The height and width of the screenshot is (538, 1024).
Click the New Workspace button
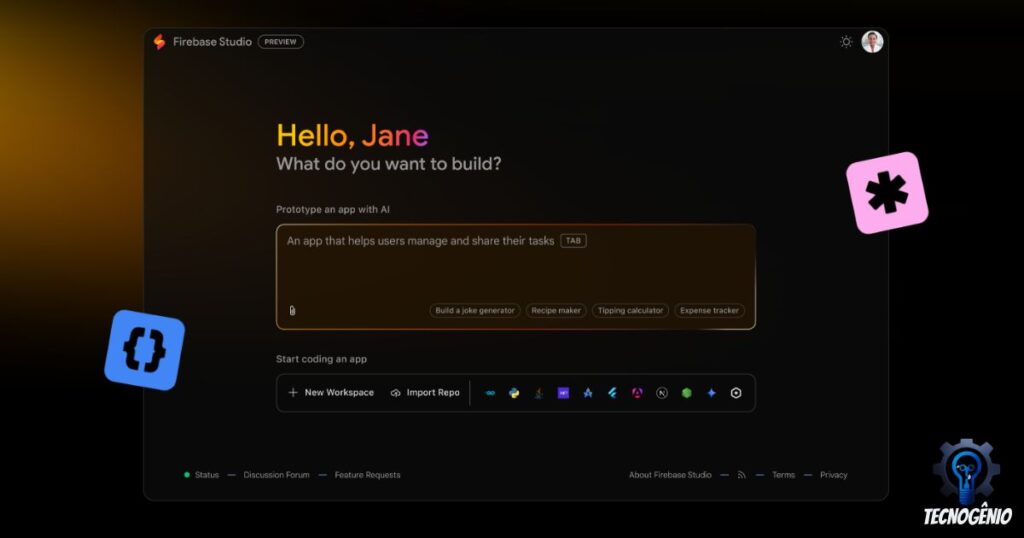coord(331,393)
